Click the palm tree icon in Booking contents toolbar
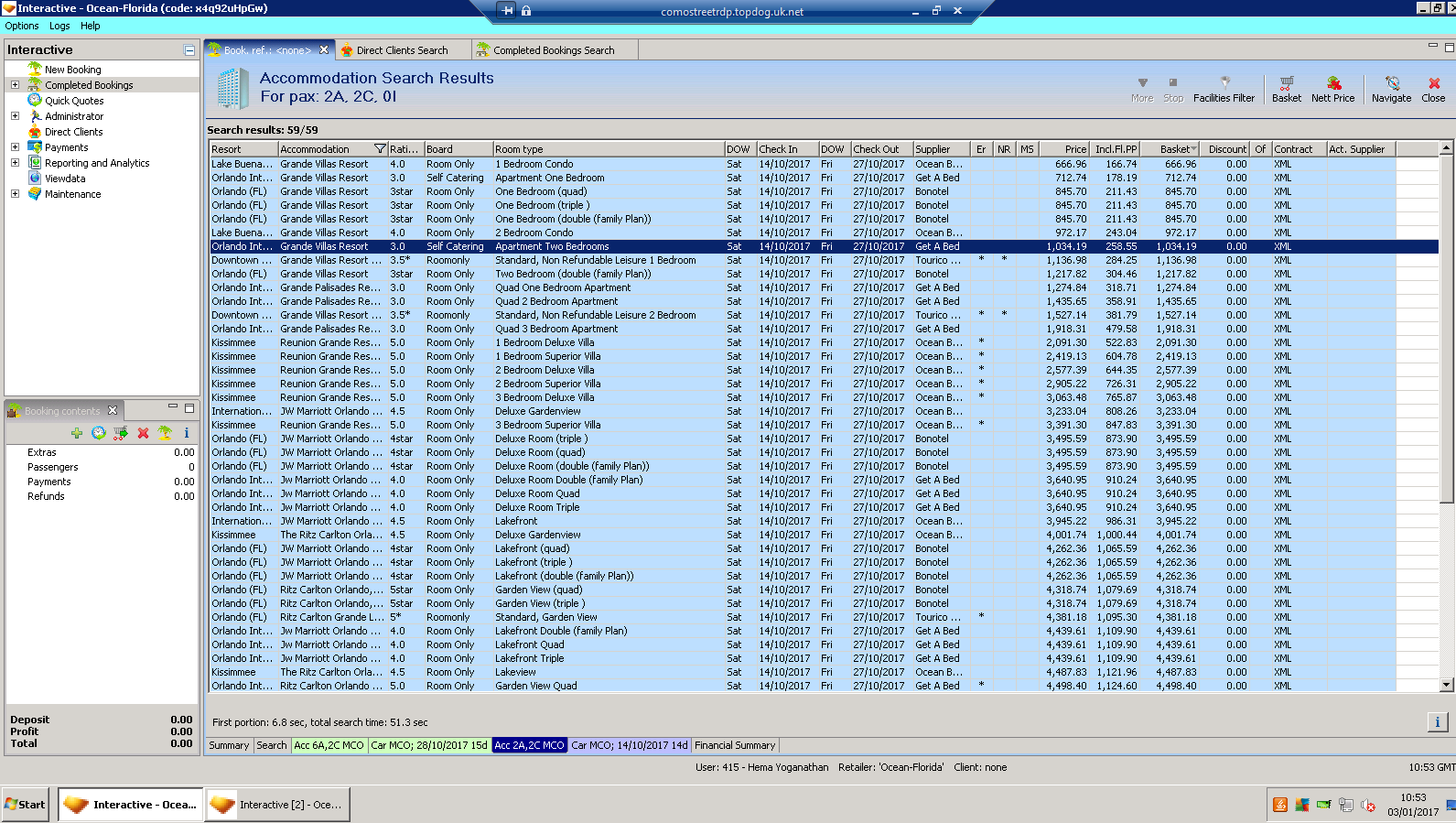1456x823 pixels. (x=165, y=433)
